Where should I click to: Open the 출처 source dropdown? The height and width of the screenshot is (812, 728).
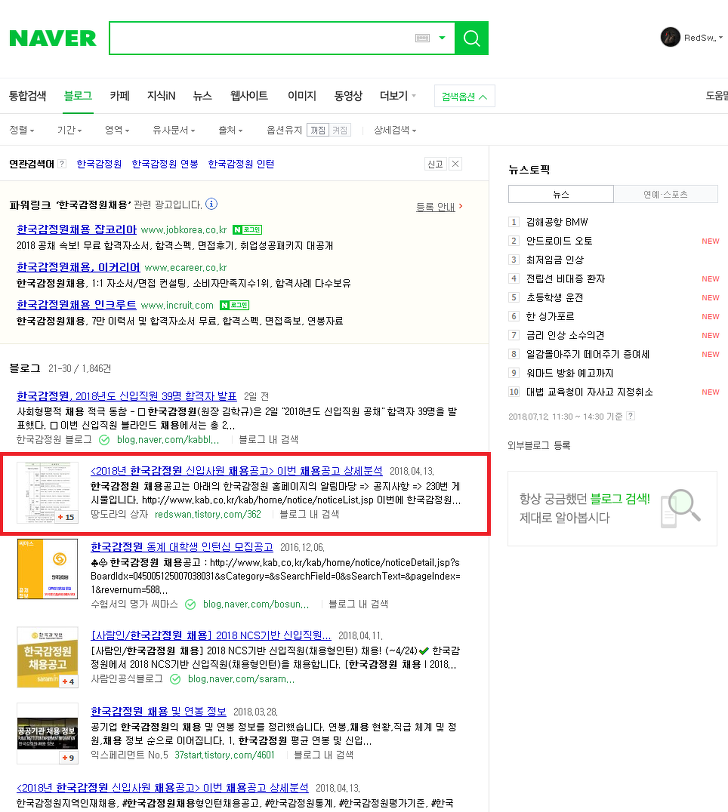230,130
